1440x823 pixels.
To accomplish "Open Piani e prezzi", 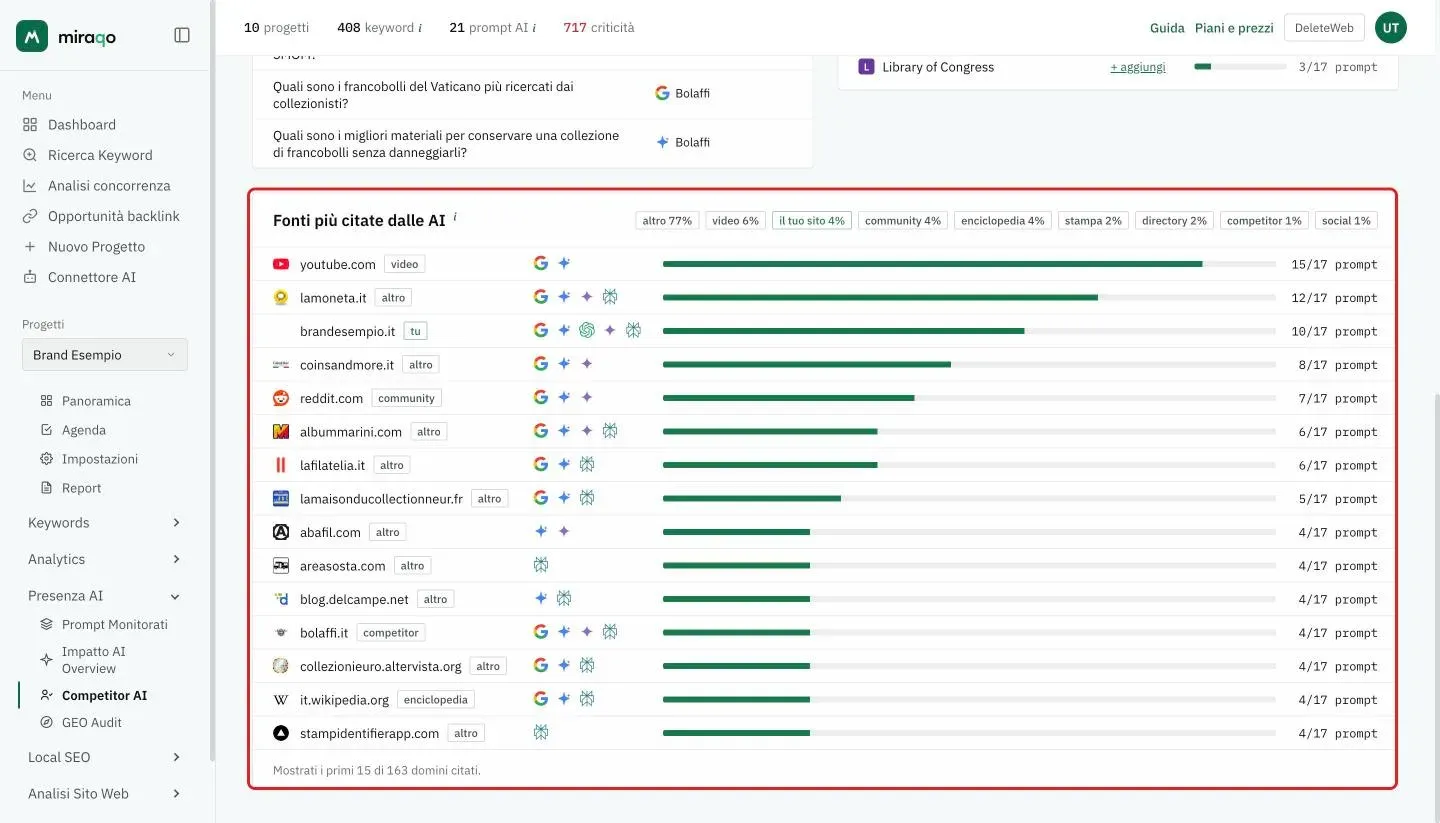I will pos(1234,28).
